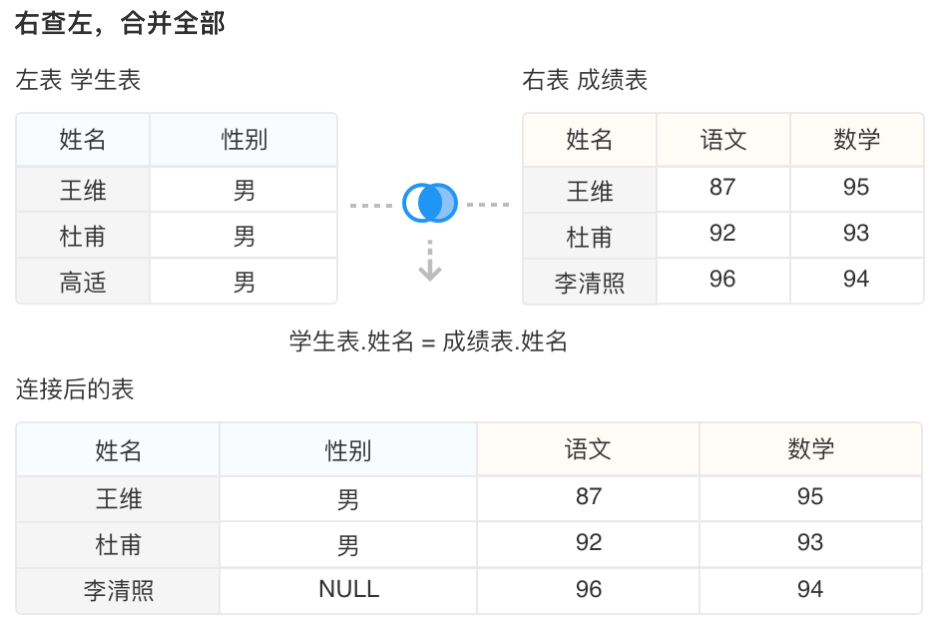
Task: Click 语文 header in the right score table
Action: click(x=723, y=139)
